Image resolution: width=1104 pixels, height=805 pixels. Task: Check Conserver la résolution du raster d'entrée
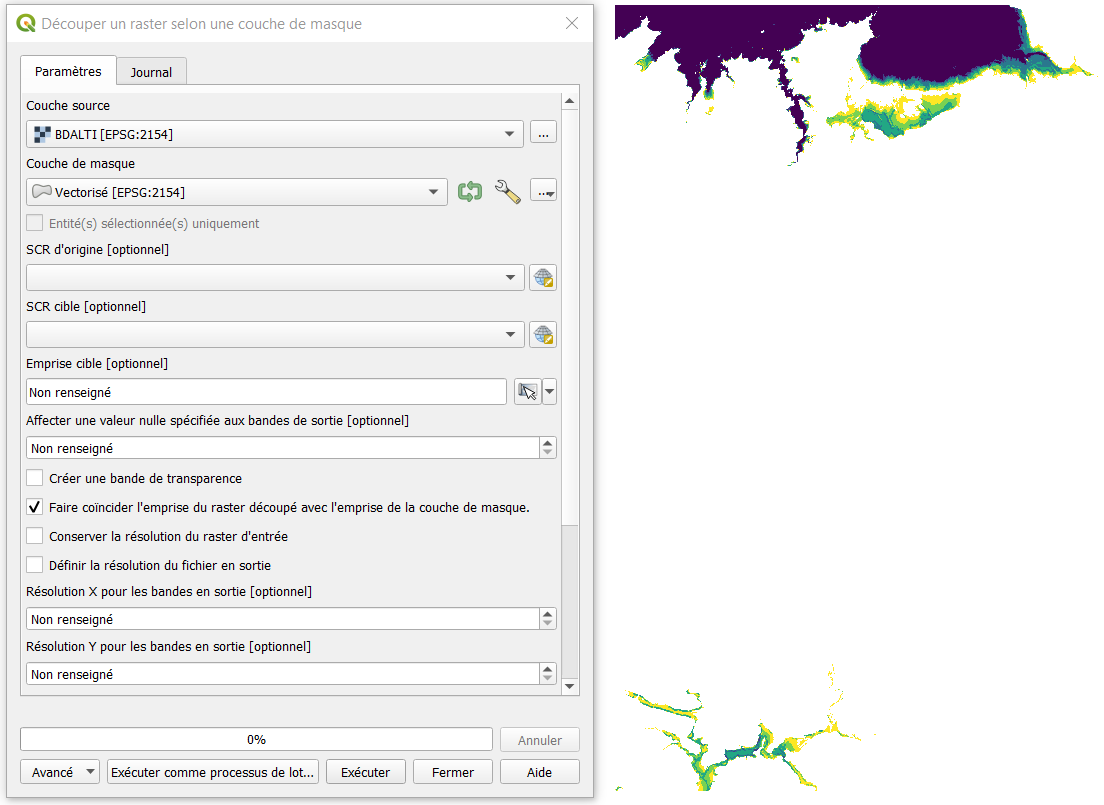(x=35, y=536)
